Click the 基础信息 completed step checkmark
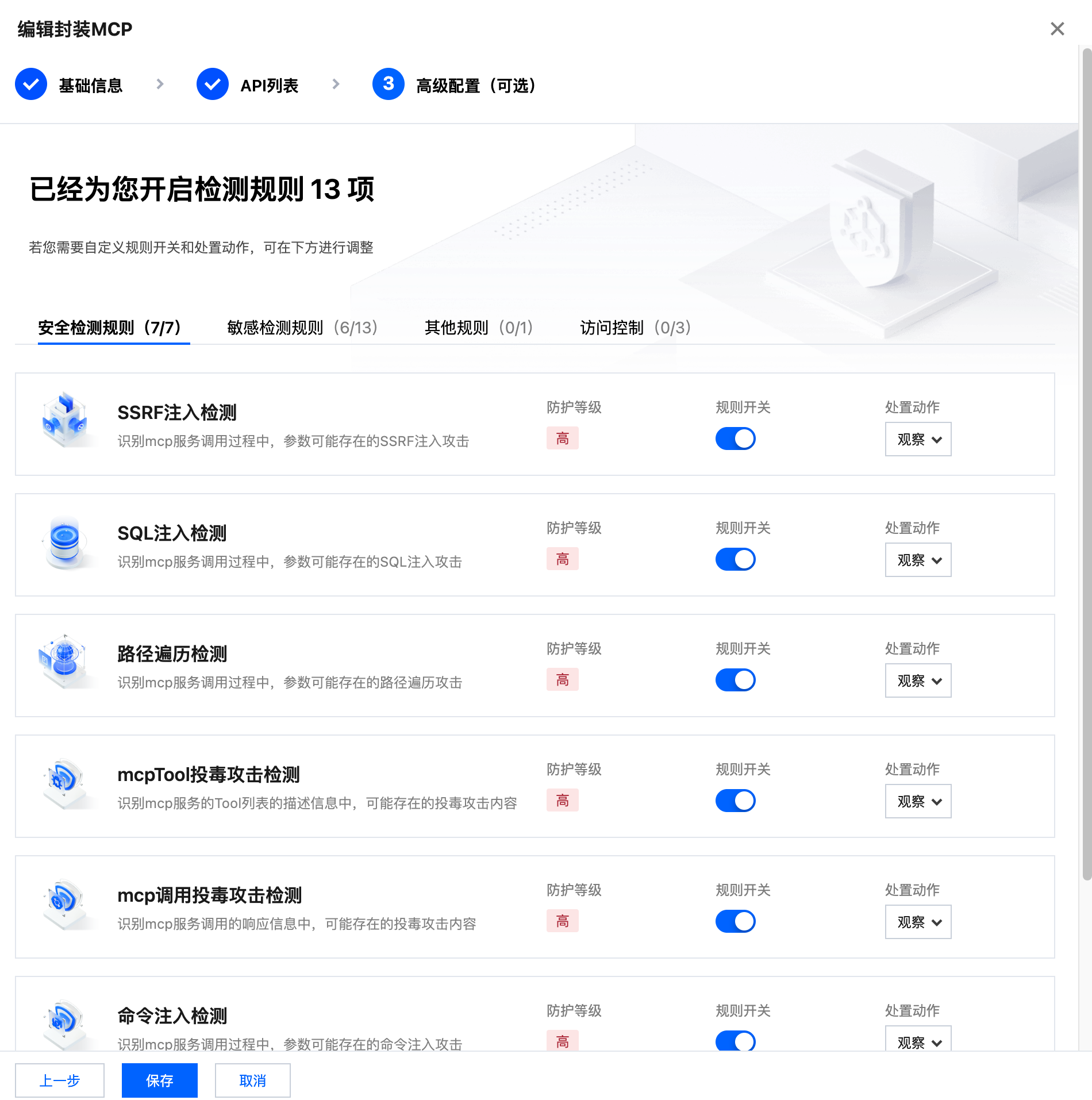This screenshot has height=1100, width=1092. (x=31, y=84)
